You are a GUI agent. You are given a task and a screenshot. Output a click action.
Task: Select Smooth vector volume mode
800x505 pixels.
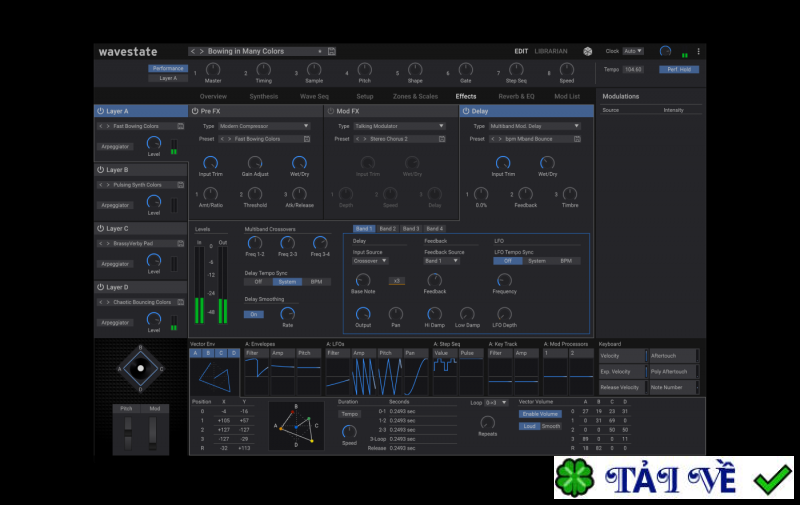point(551,426)
